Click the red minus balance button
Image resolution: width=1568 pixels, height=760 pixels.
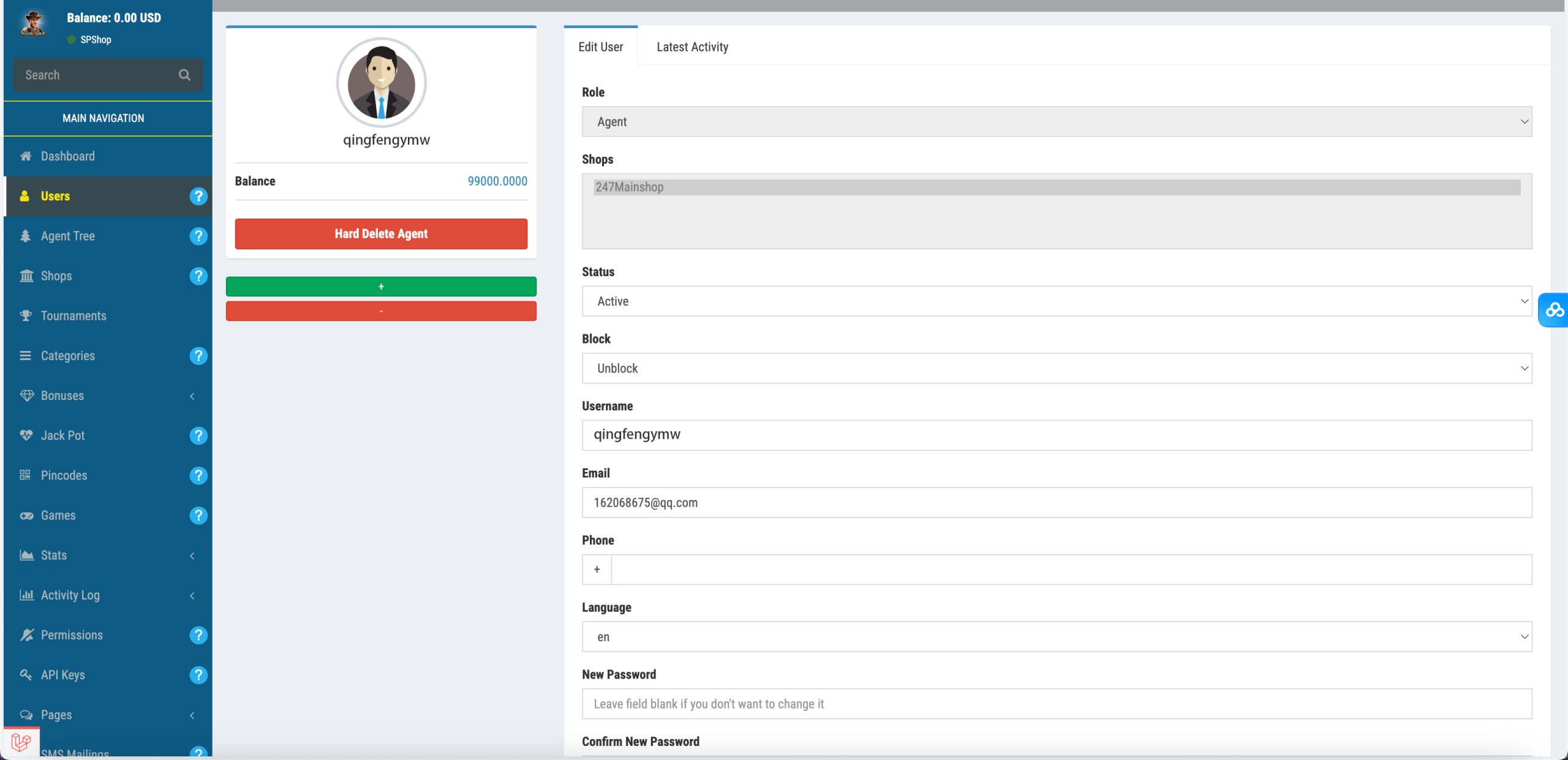(381, 311)
